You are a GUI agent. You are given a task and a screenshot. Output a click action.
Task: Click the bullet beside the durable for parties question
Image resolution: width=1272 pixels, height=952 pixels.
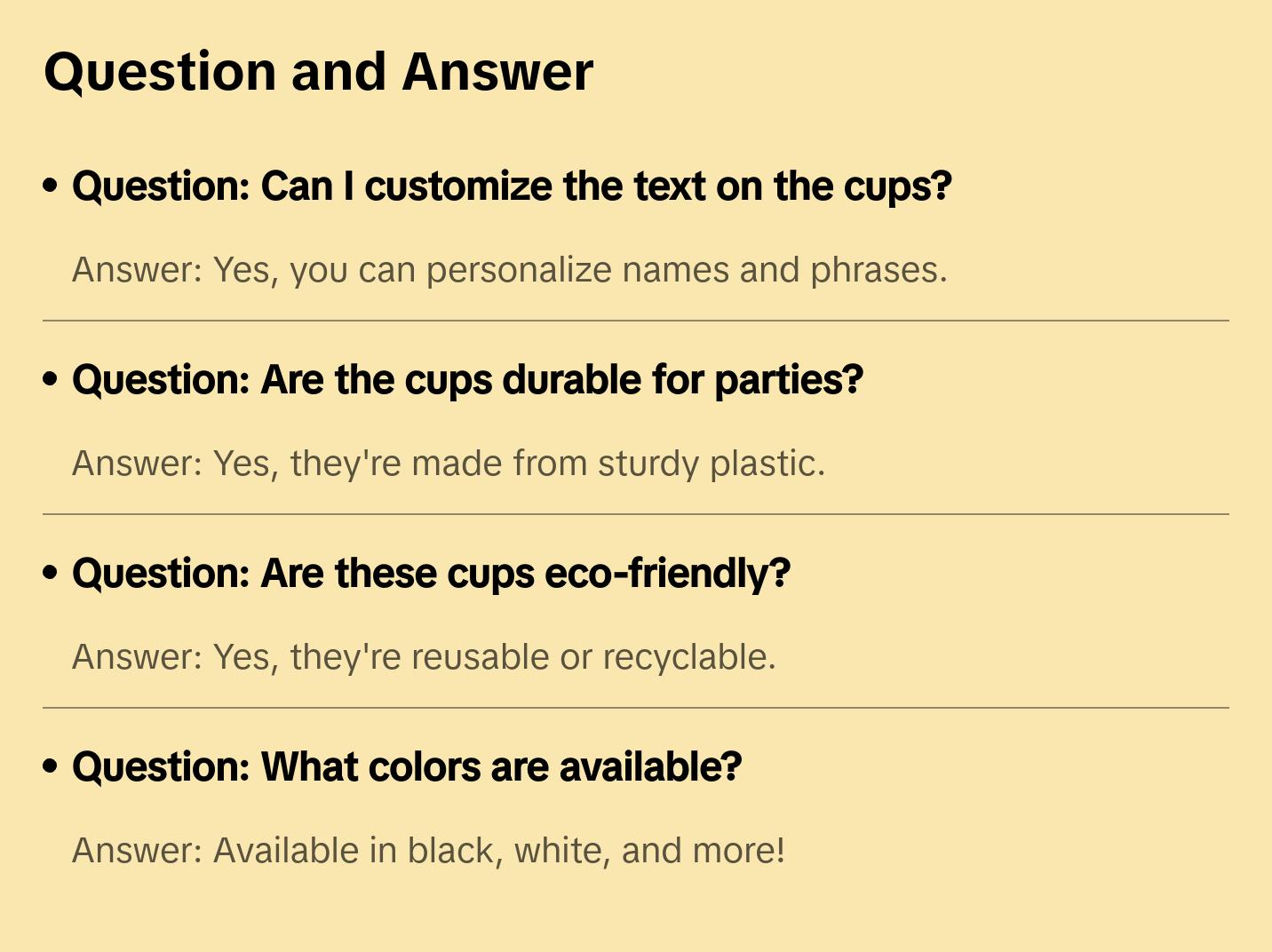(51, 379)
